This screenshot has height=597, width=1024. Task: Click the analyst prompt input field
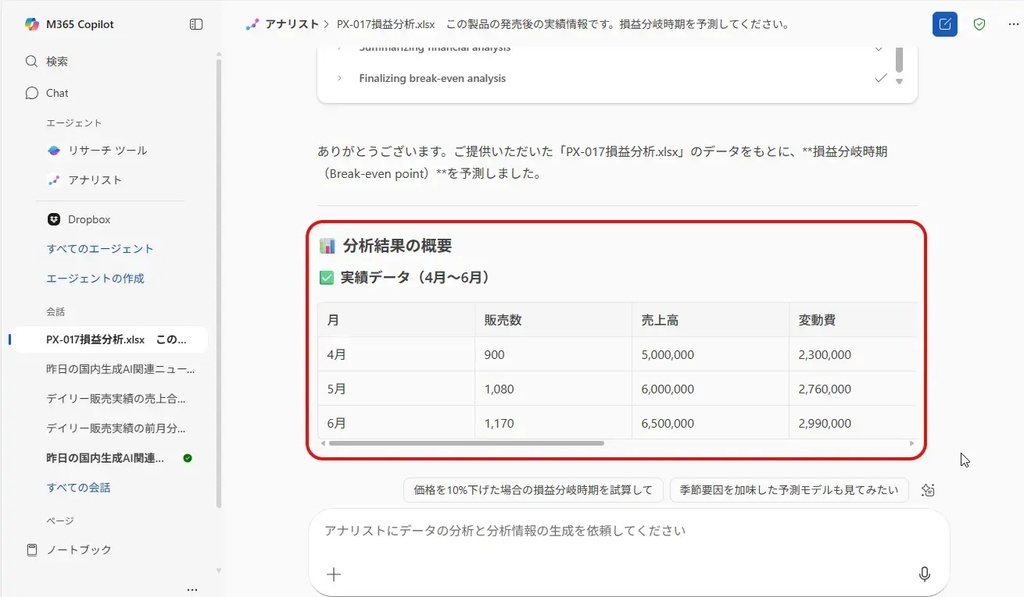click(620, 531)
